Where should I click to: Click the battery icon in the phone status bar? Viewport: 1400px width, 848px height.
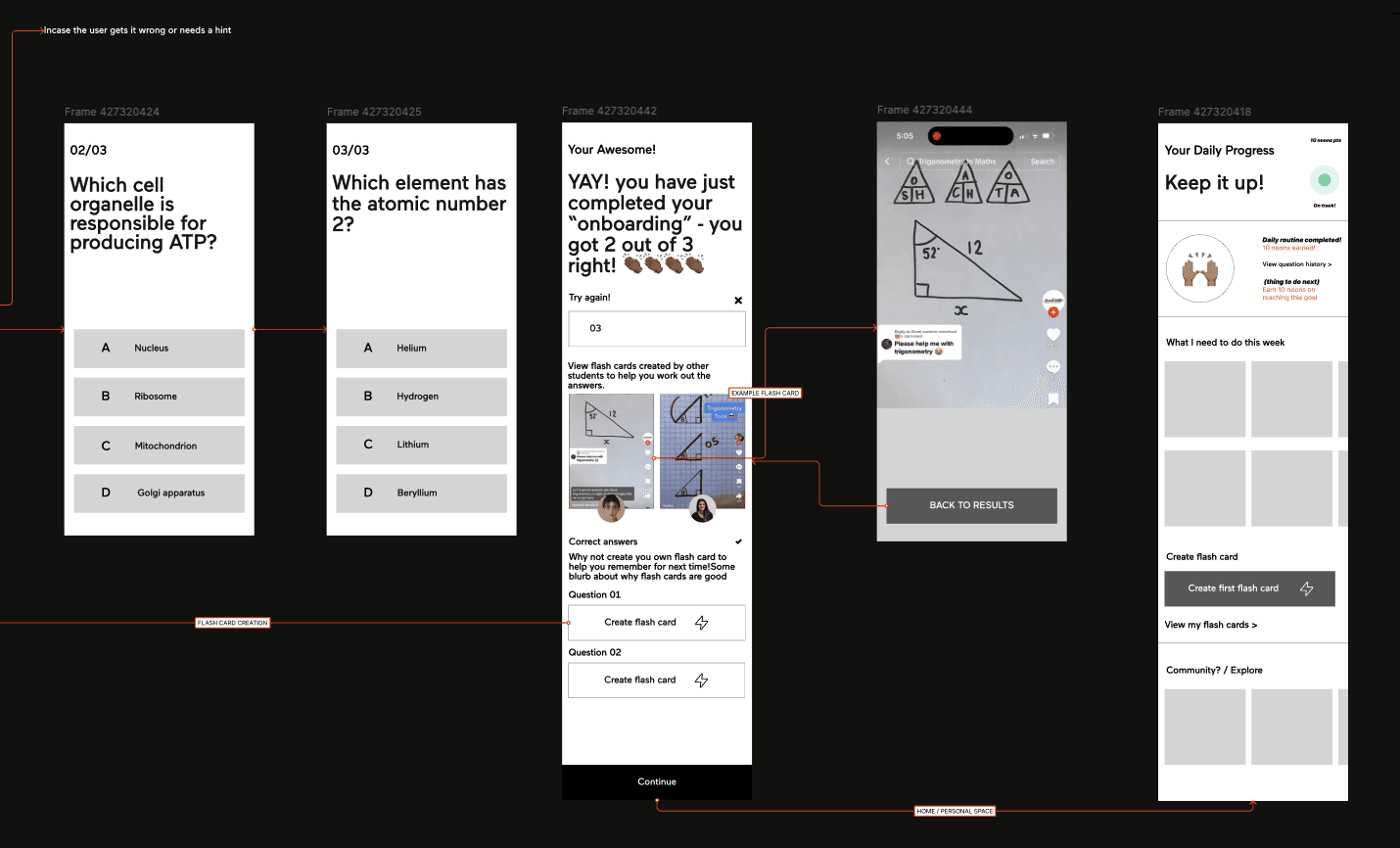1047,136
